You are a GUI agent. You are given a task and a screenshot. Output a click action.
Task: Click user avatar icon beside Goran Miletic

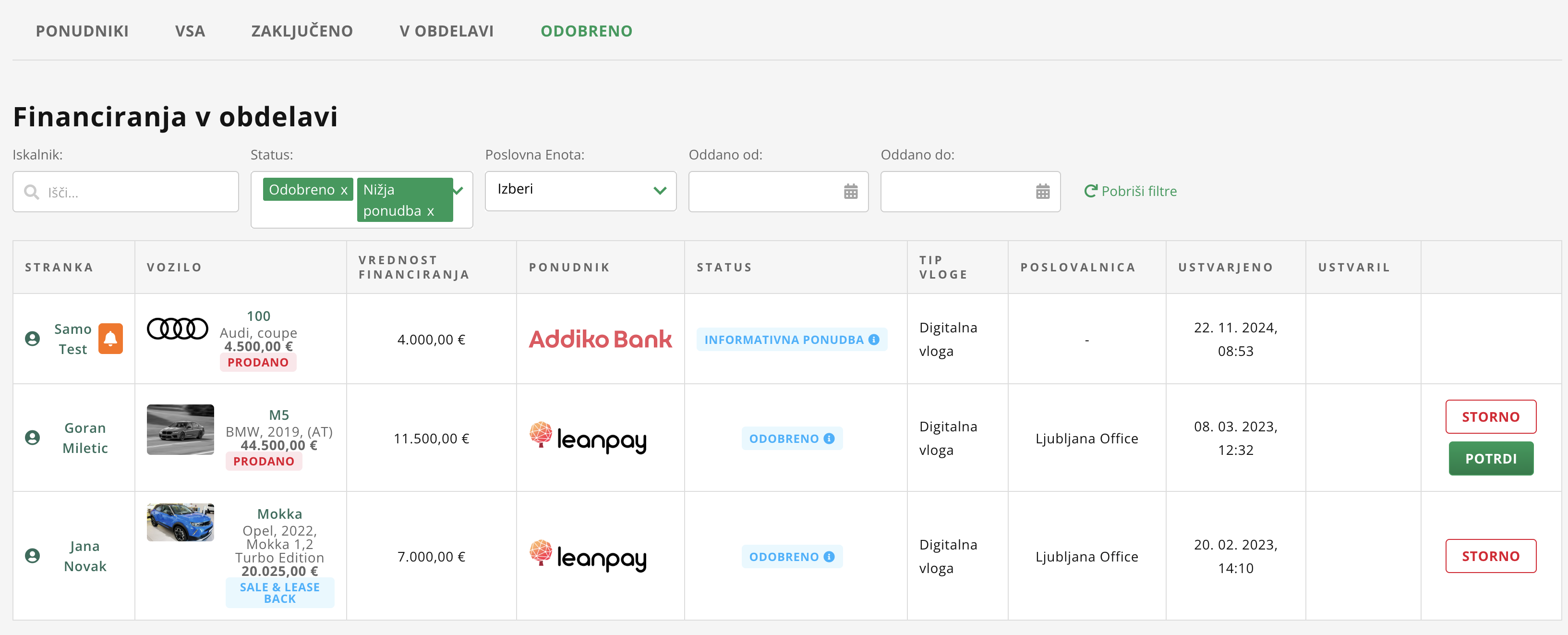pyautogui.click(x=32, y=438)
